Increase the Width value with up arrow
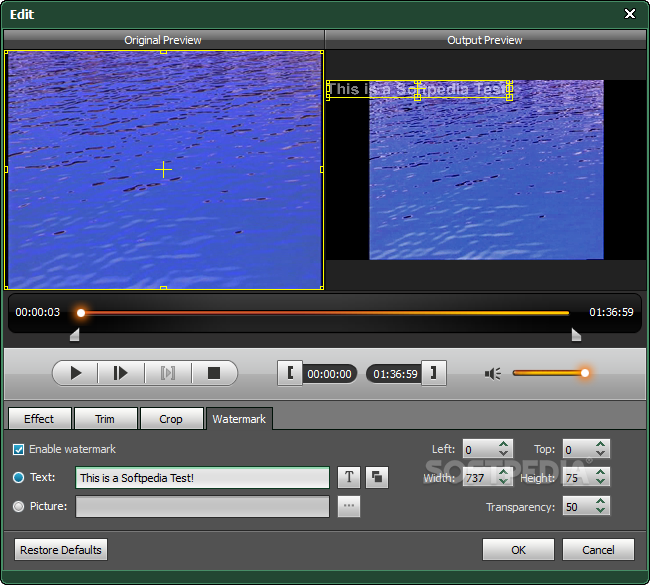Screen dimensions: 650x585 504,472
